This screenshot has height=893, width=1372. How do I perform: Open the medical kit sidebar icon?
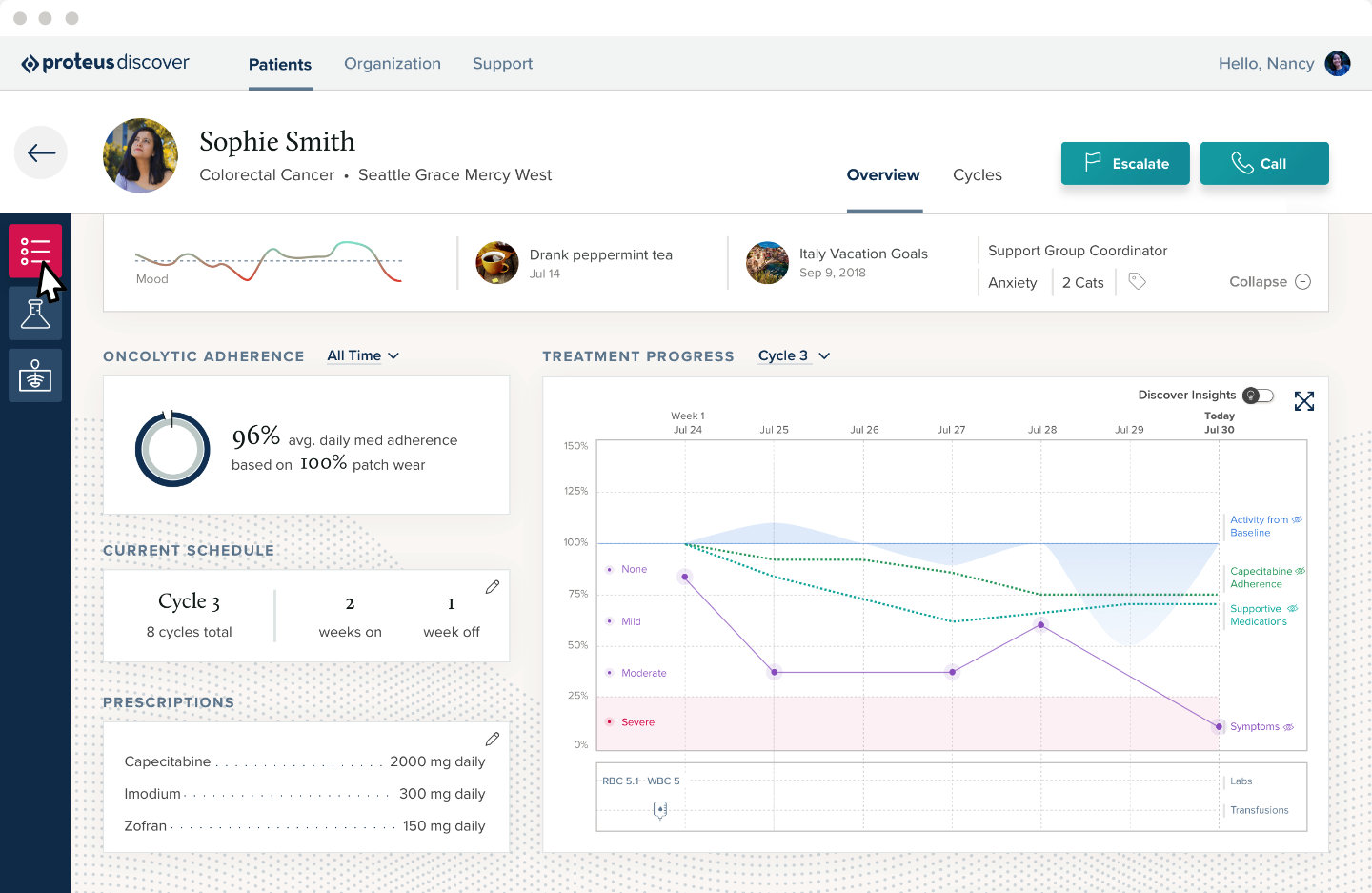point(35,375)
